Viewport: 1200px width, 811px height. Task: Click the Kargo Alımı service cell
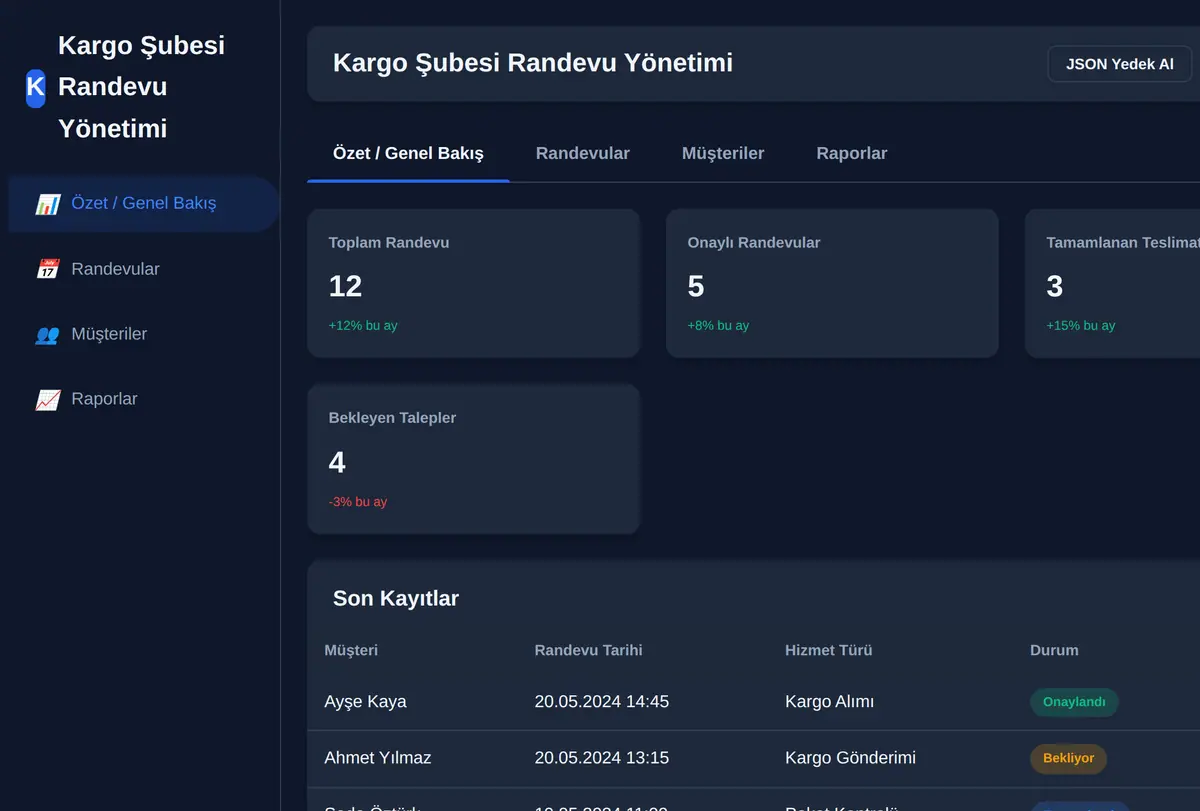829,702
